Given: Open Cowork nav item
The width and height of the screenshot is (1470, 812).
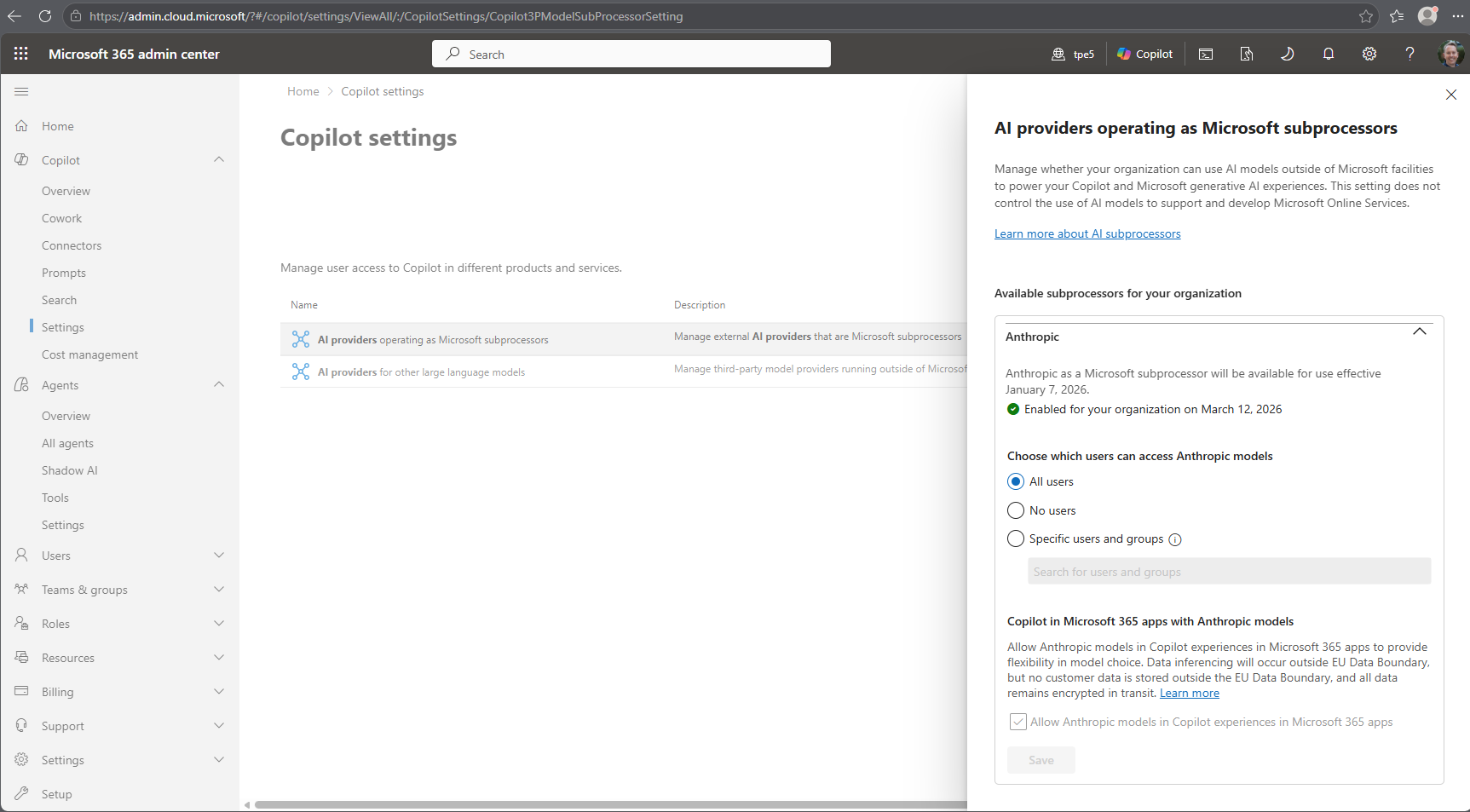Looking at the screenshot, I should [x=62, y=218].
